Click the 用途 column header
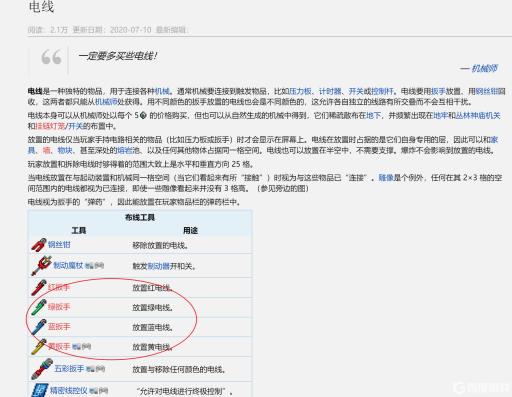The width and height of the screenshot is (512, 397). (190, 230)
